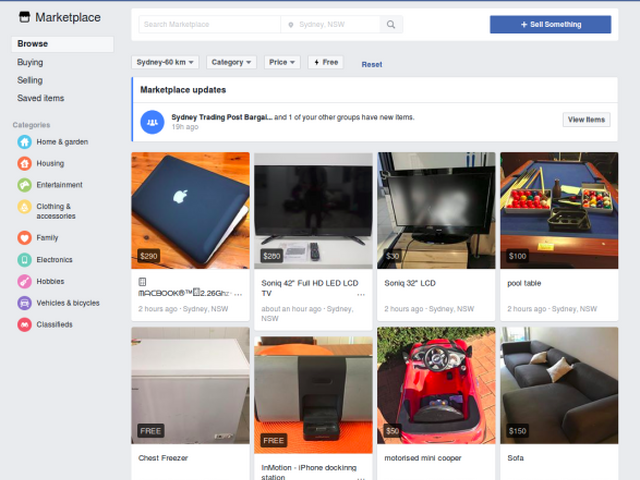This screenshot has width=640, height=480.
Task: Open the pool table listing title
Action: click(524, 283)
